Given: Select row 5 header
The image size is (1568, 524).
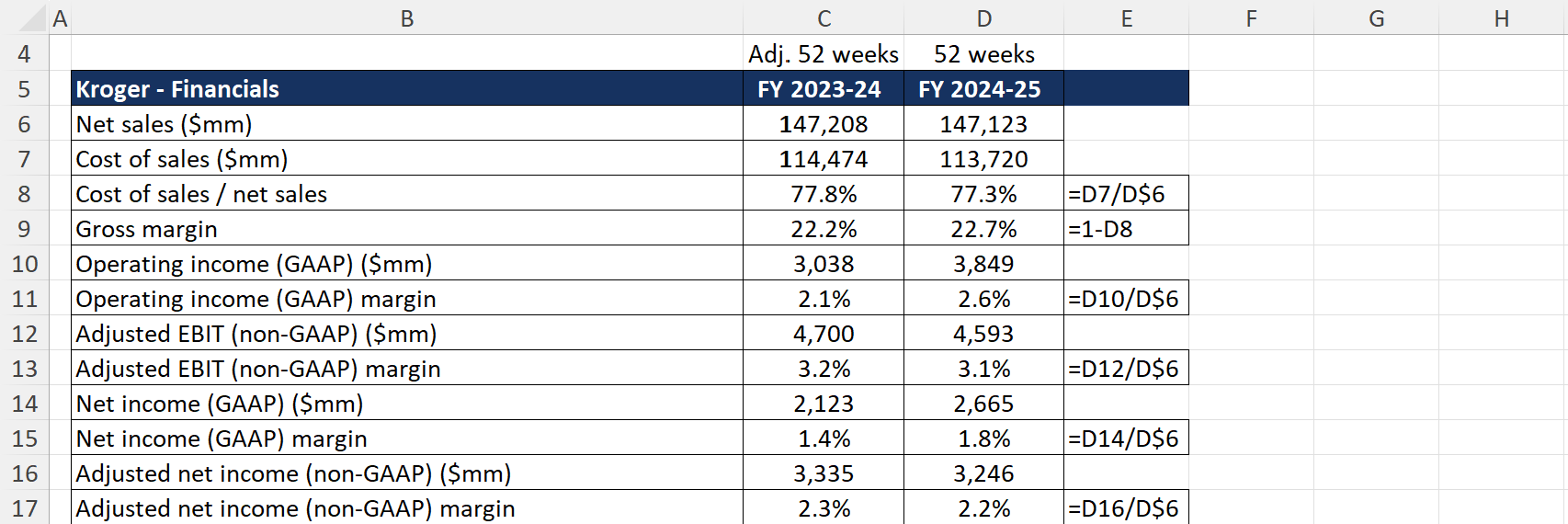Looking at the screenshot, I should tap(24, 89).
